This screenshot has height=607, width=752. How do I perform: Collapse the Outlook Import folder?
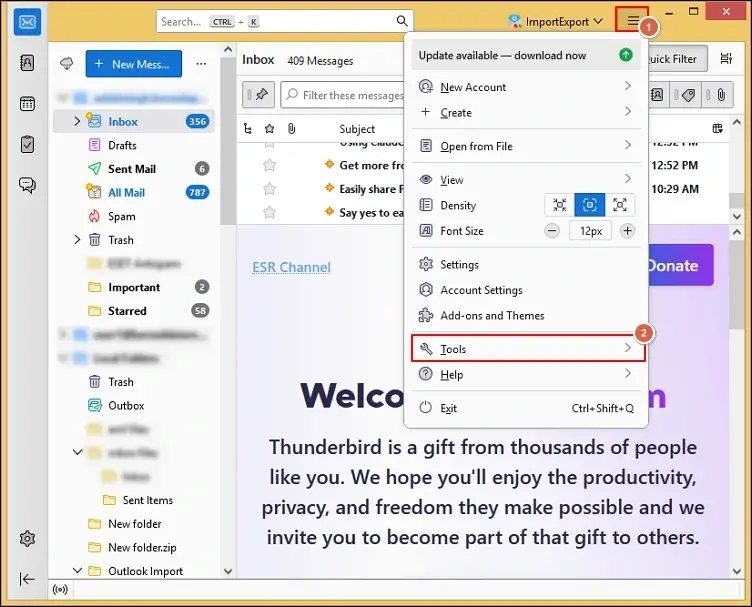coord(77,571)
